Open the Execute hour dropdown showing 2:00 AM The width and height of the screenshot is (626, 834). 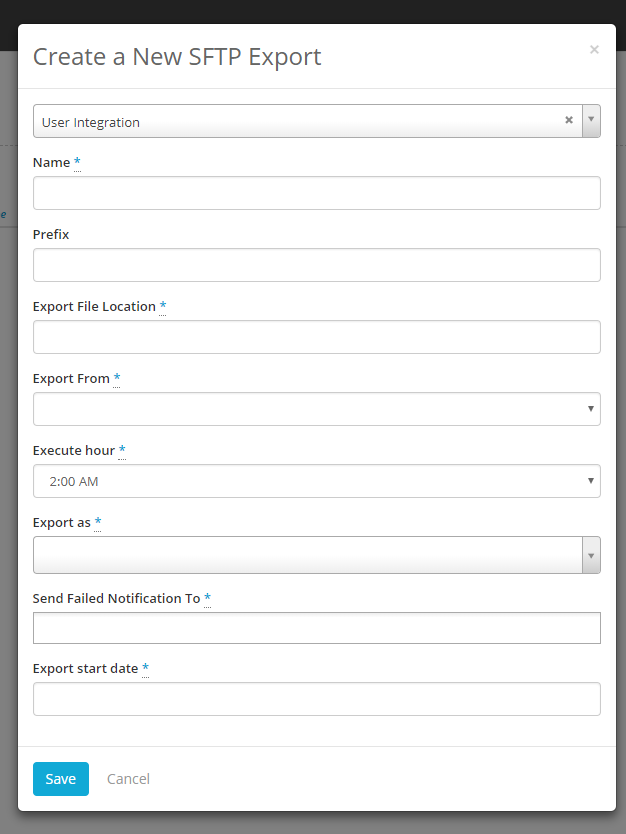[317, 481]
